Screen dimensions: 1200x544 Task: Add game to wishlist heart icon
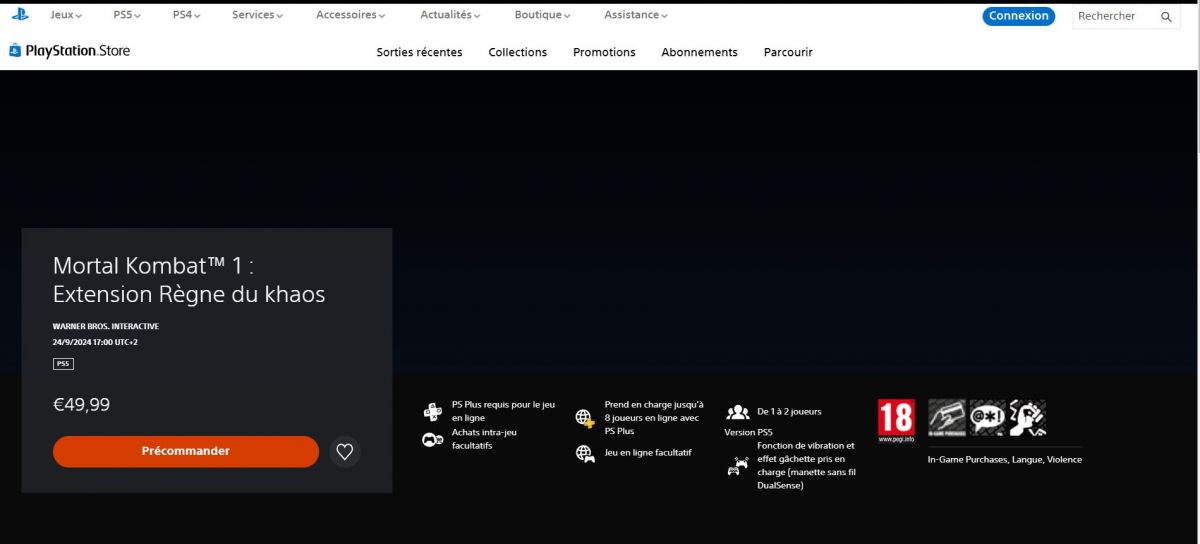click(345, 451)
